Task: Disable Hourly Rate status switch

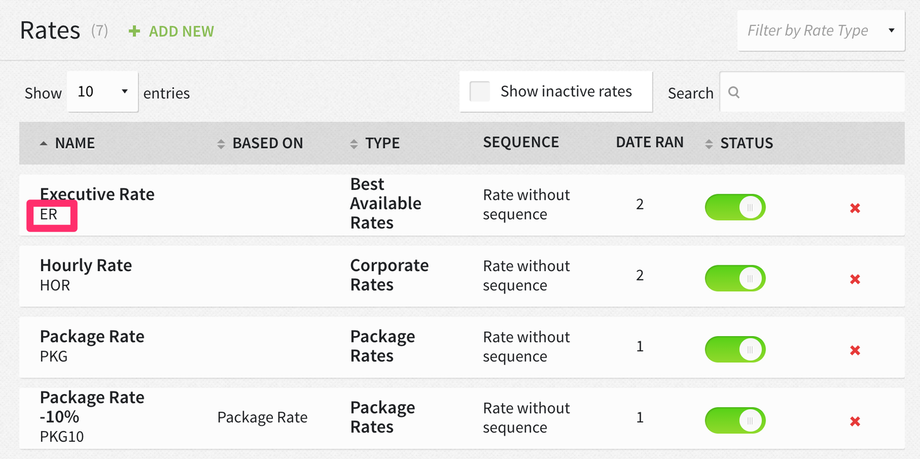Action: click(735, 278)
